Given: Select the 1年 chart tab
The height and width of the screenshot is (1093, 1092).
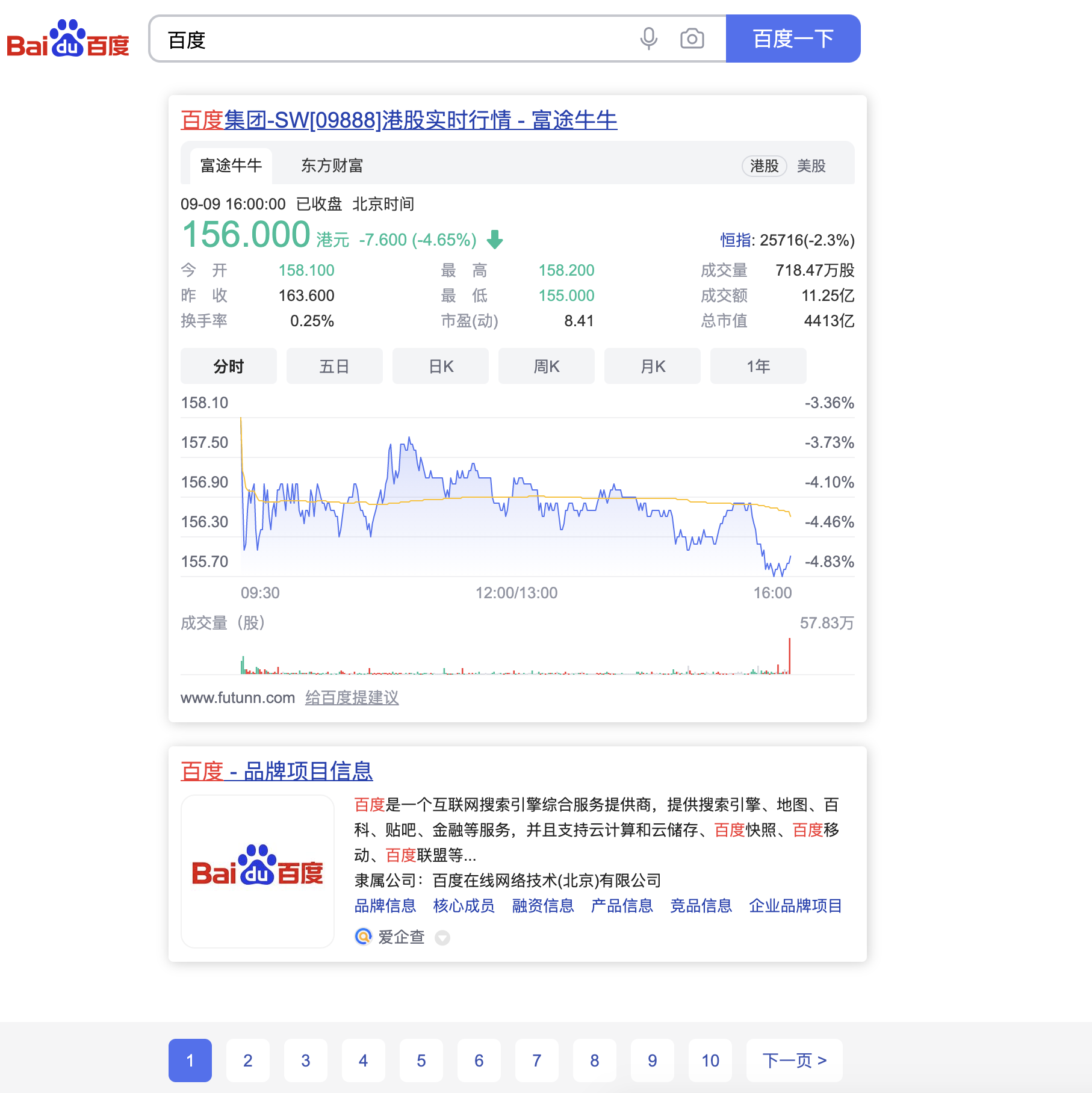Looking at the screenshot, I should coord(759,366).
